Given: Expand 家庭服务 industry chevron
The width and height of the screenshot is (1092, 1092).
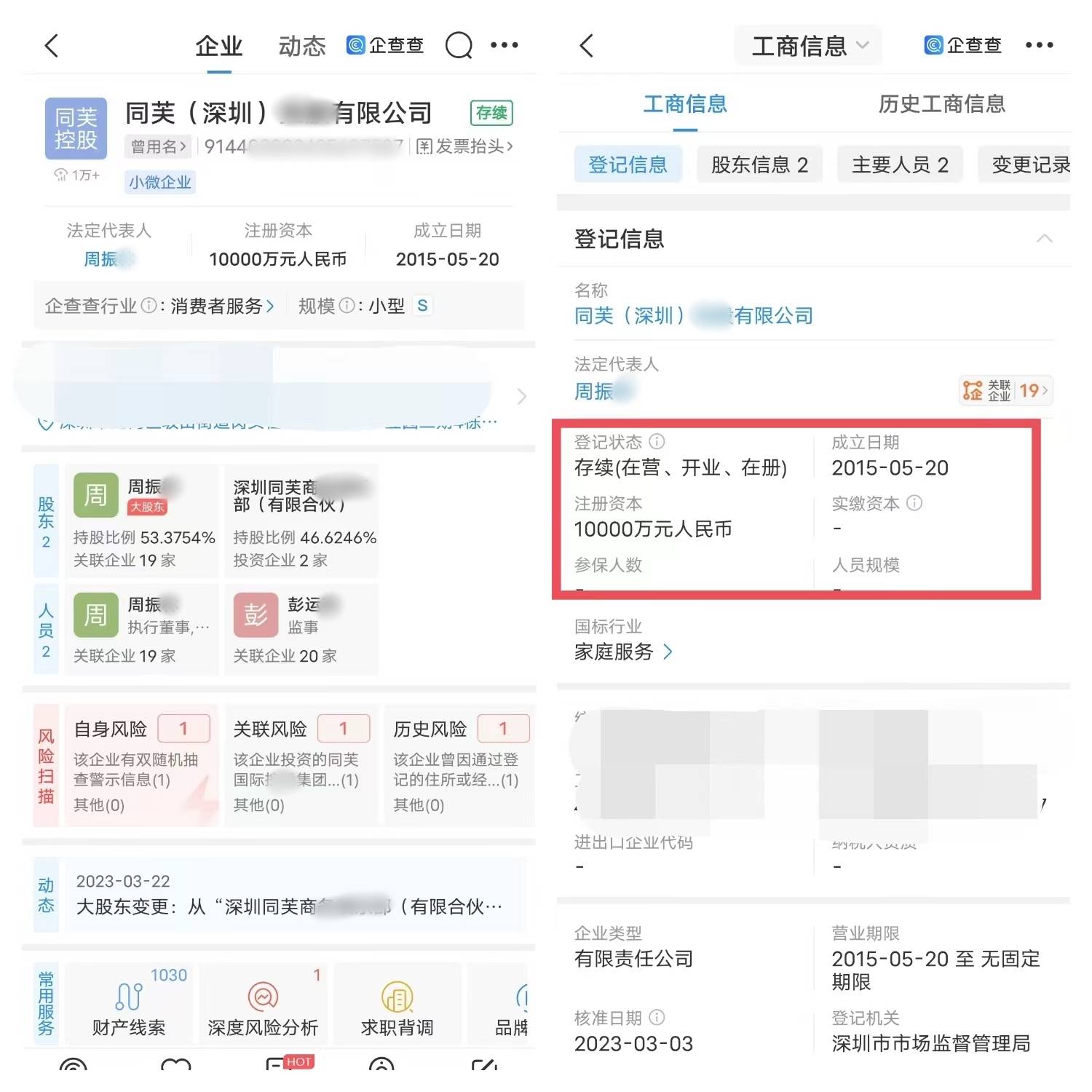Looking at the screenshot, I should coord(668,652).
